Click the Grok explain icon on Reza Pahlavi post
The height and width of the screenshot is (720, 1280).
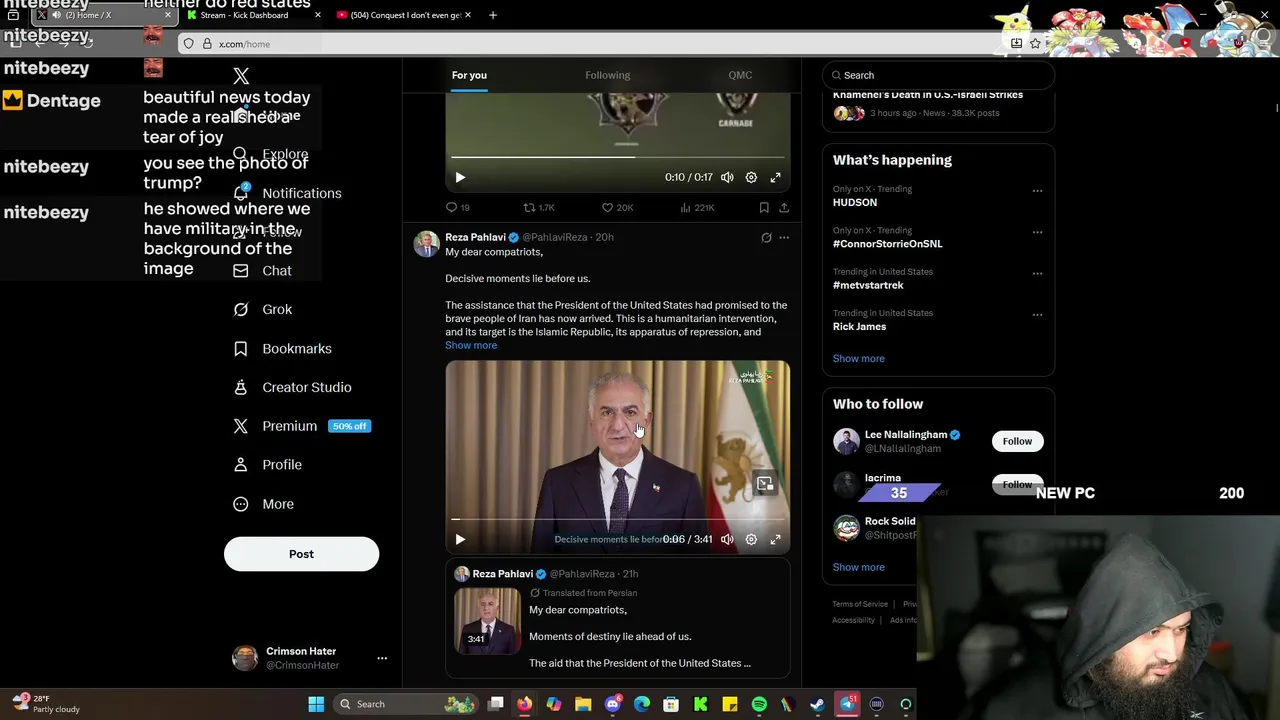tap(766, 238)
